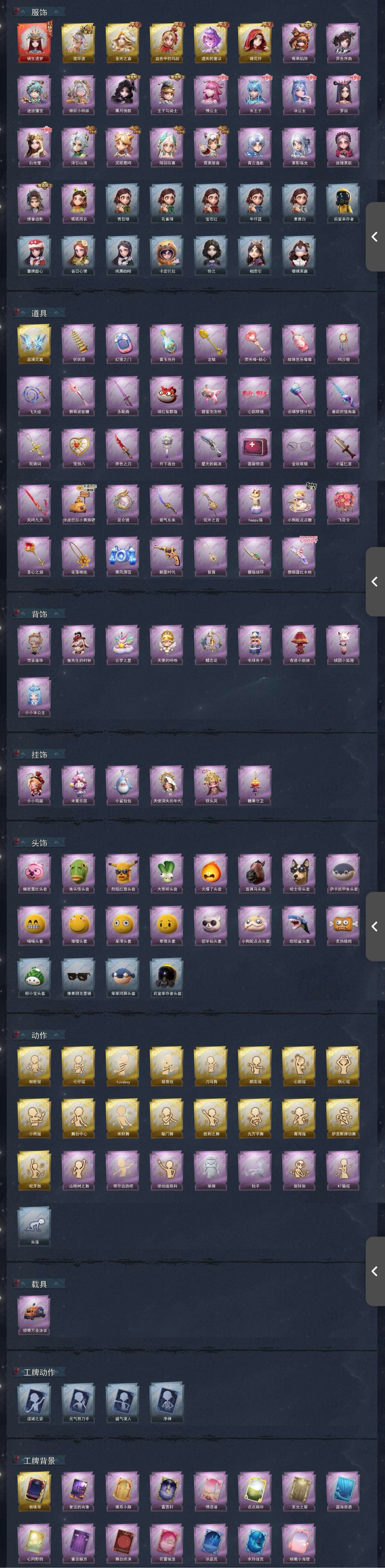The width and height of the screenshot is (385, 1568).
Task: Expand the arrow tab beside headgear section
Action: click(x=375, y=926)
